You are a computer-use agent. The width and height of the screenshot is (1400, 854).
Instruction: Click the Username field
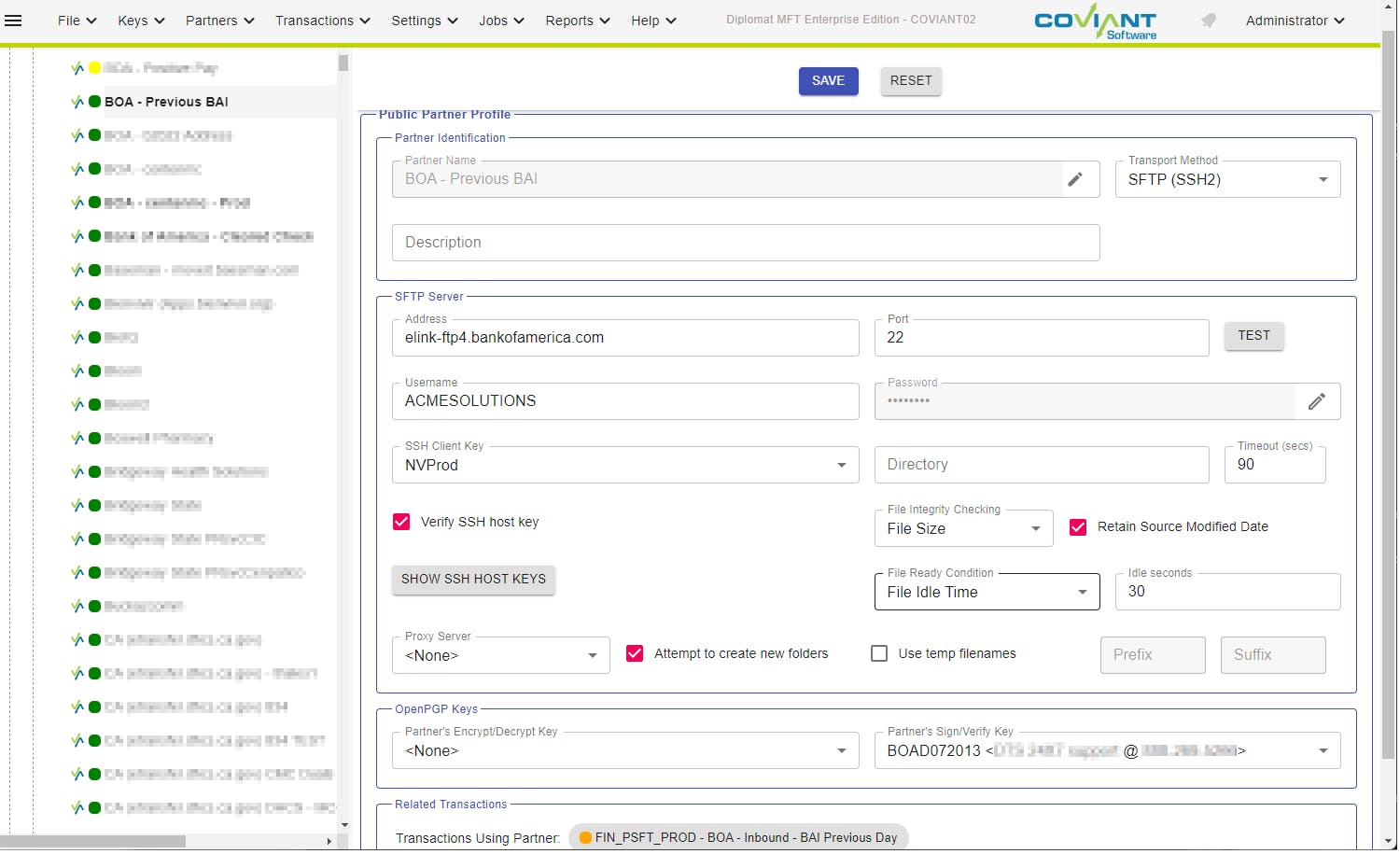pos(625,401)
